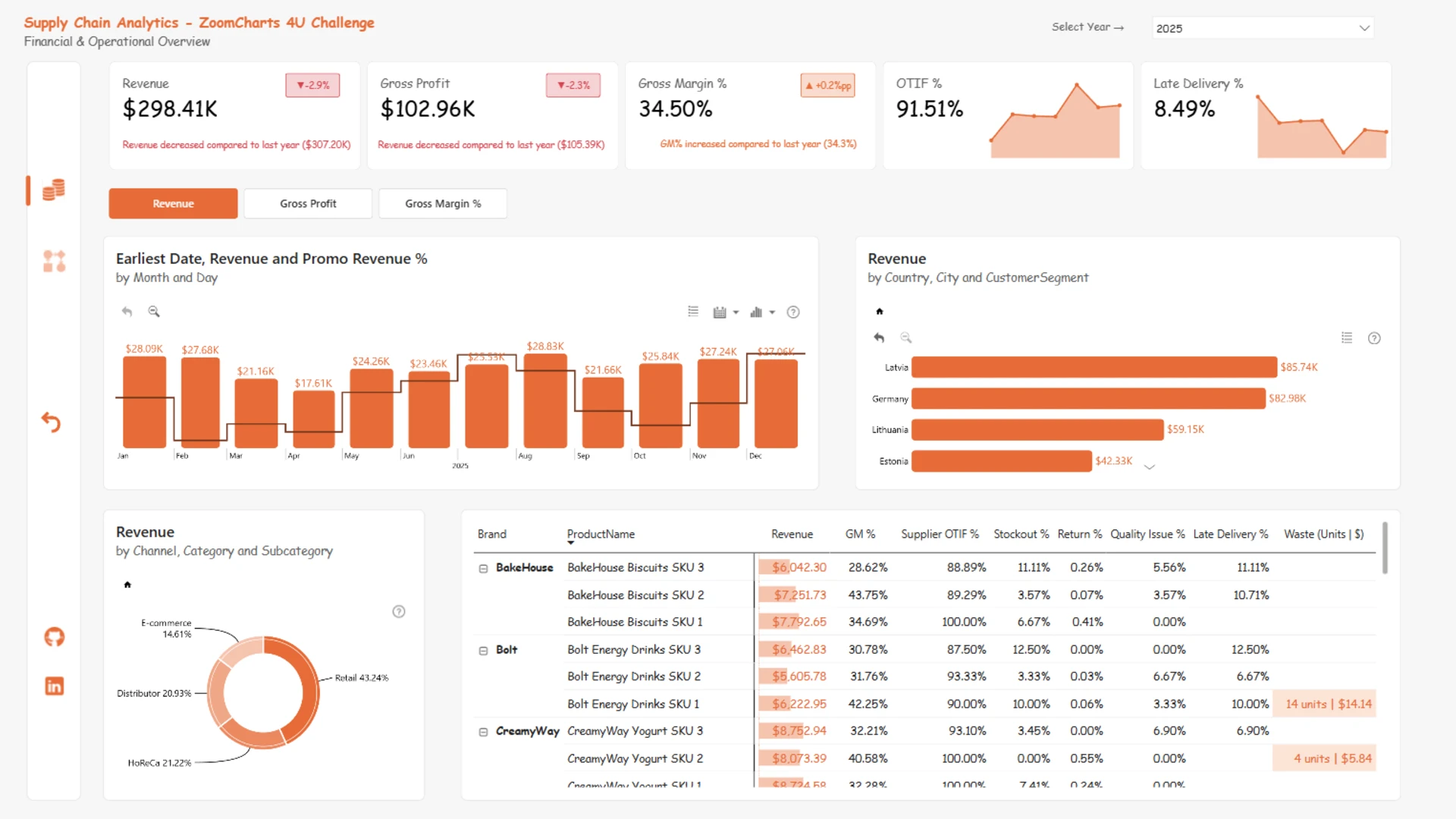The height and width of the screenshot is (819, 1456).
Task: Click the orange reset/back arrow in sidebar
Action: click(x=51, y=422)
